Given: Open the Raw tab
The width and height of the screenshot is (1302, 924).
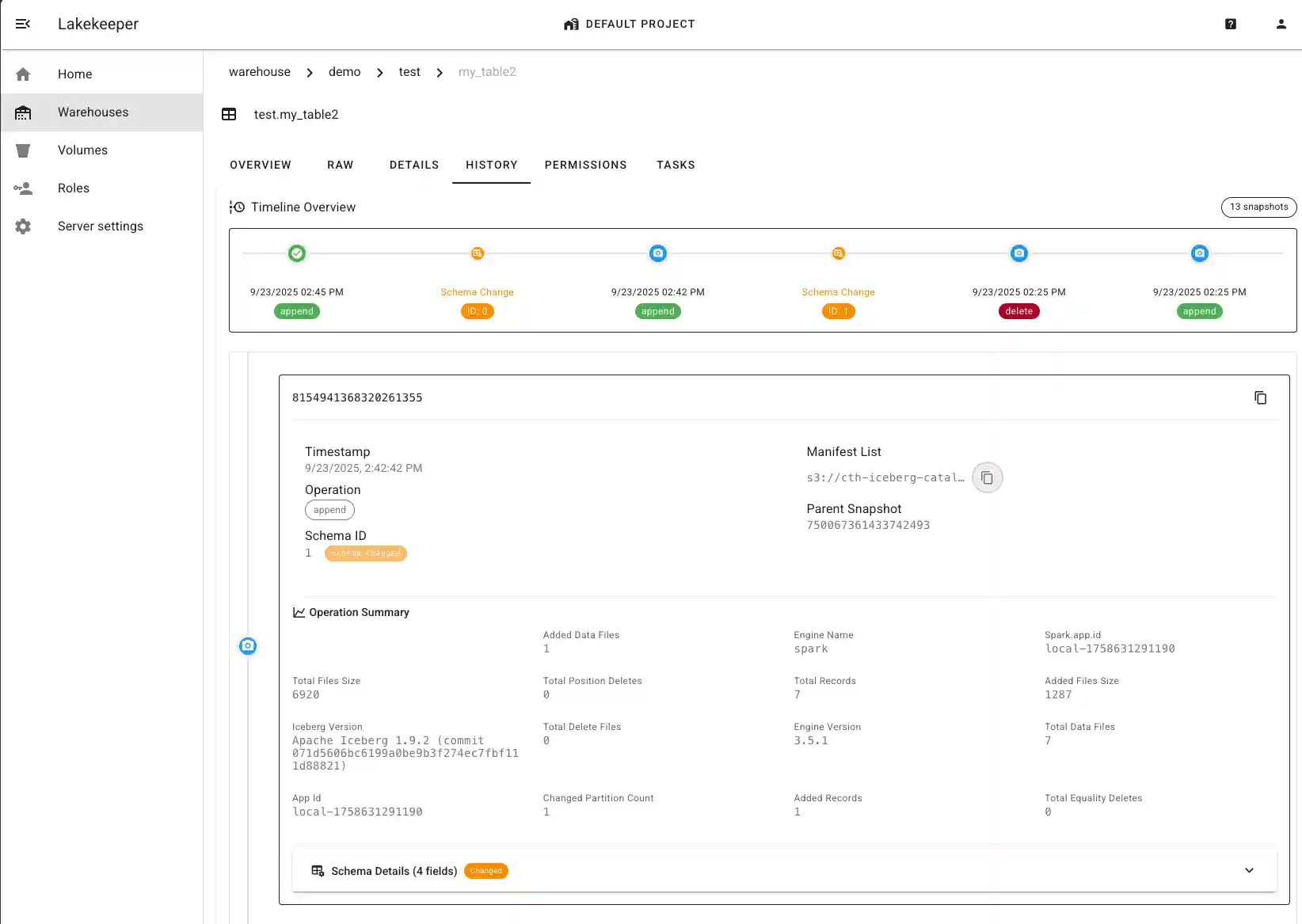Looking at the screenshot, I should point(340,165).
